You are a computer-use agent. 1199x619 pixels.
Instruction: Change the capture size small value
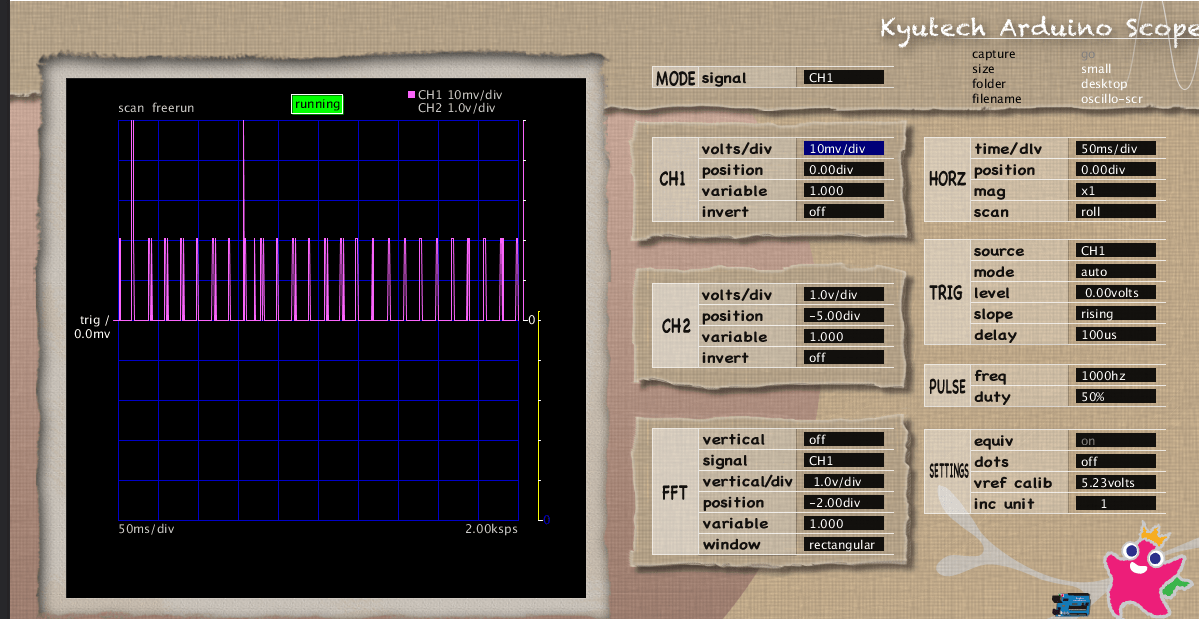pyautogui.click(x=1096, y=69)
